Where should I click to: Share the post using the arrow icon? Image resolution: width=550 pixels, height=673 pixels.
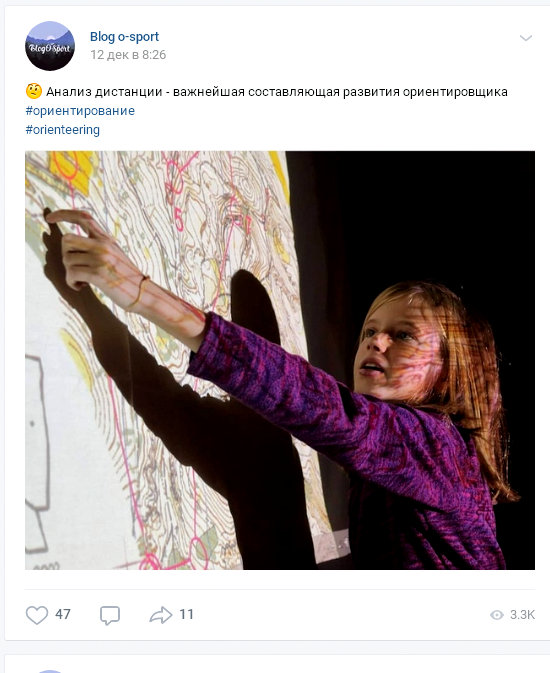[x=161, y=615]
